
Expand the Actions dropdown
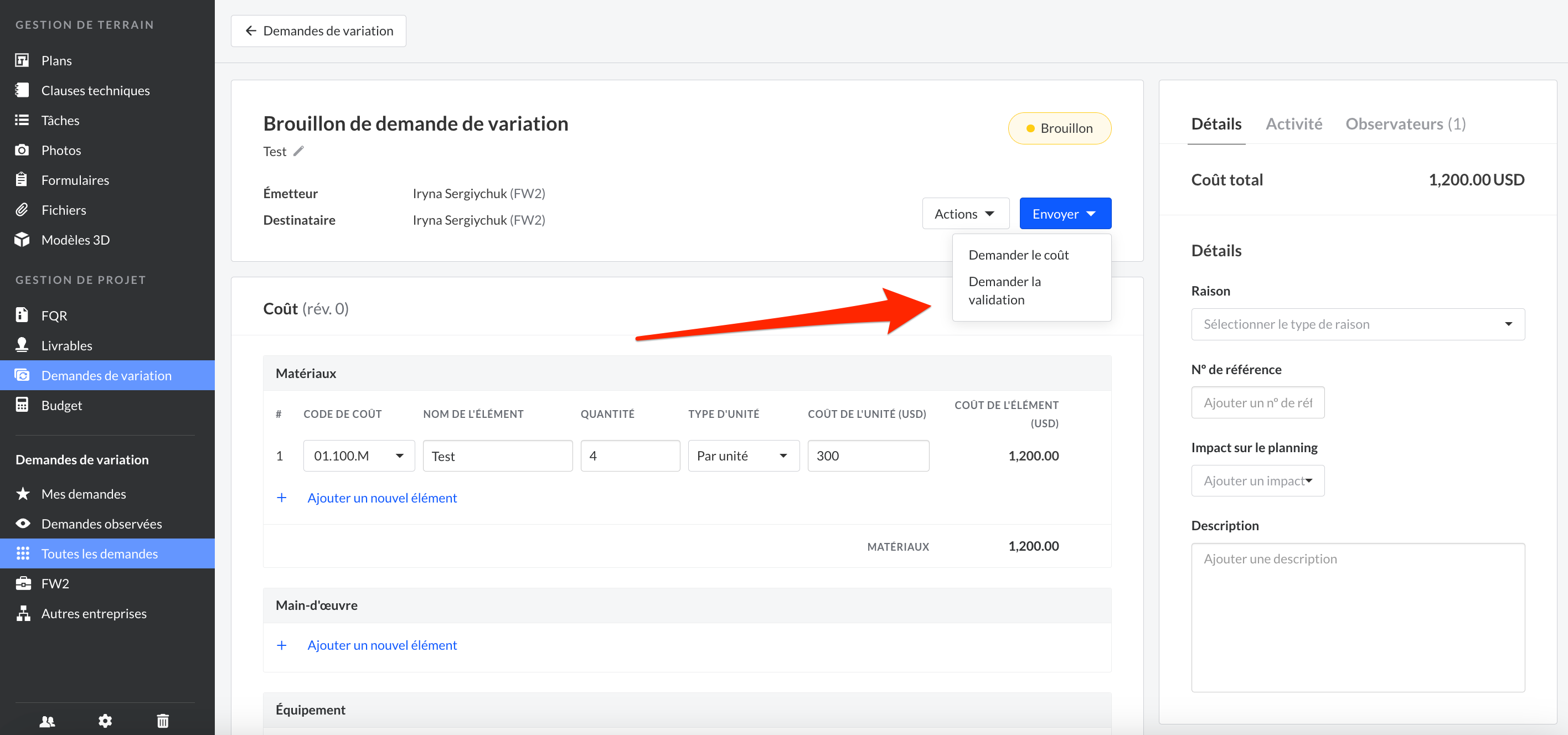tap(965, 214)
